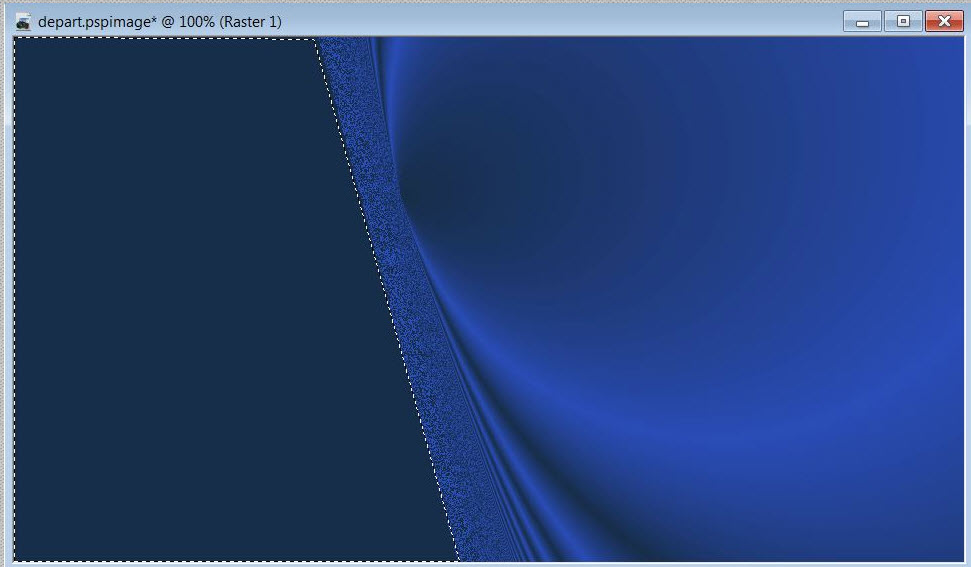This screenshot has width=971, height=567.
Task: Minimize the depart.pspimage window
Action: coord(862,21)
